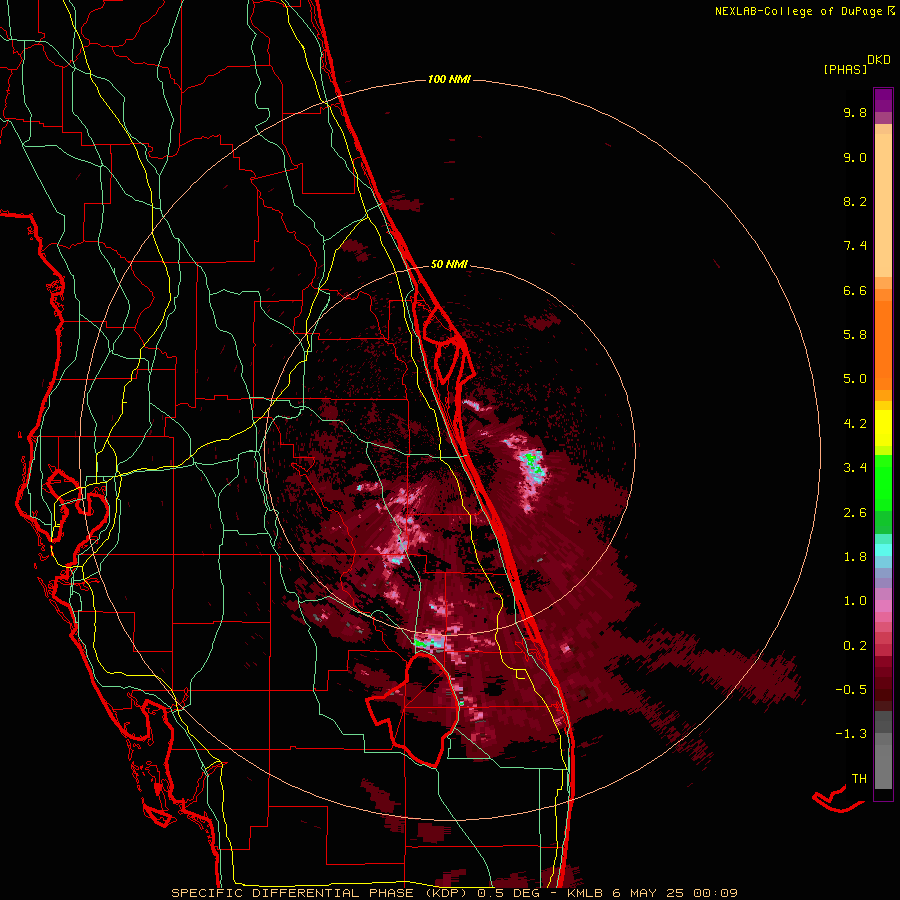Click the 3.4 legend value
This screenshot has height=900, width=900.
point(855,468)
